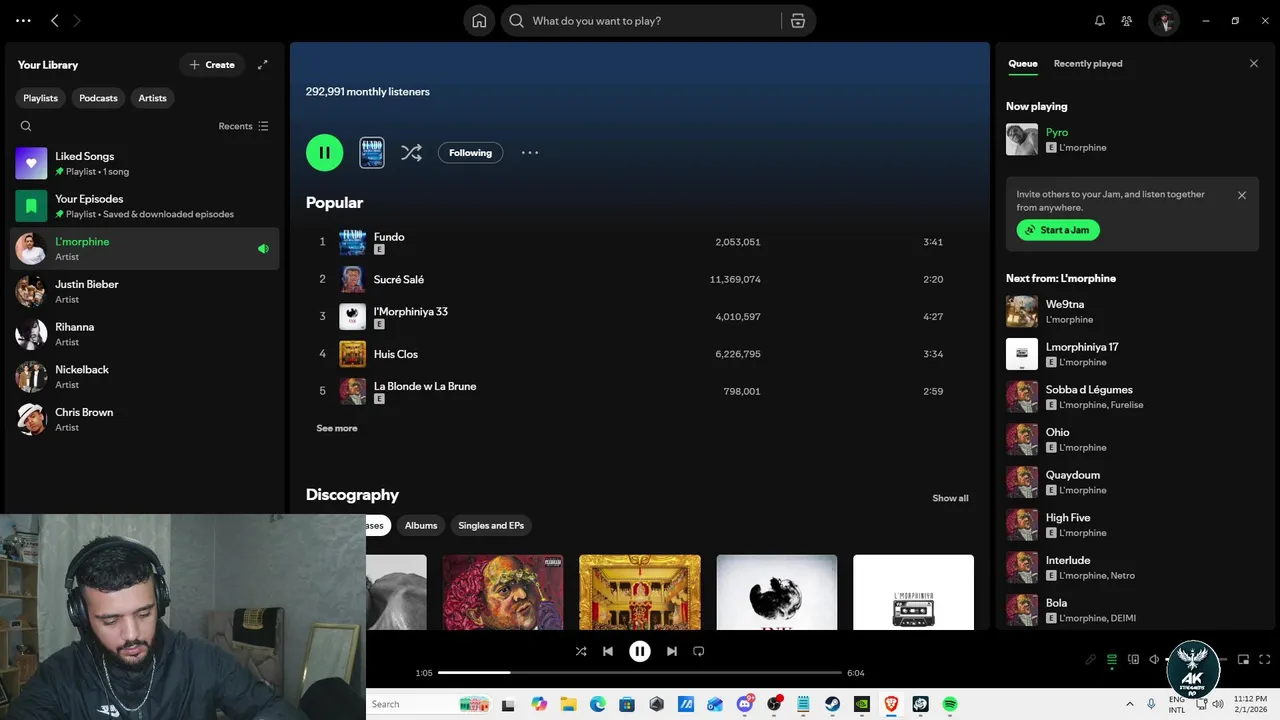The image size is (1280, 720).
Task: Switch to the Recently played tab
Action: [x=1088, y=63]
